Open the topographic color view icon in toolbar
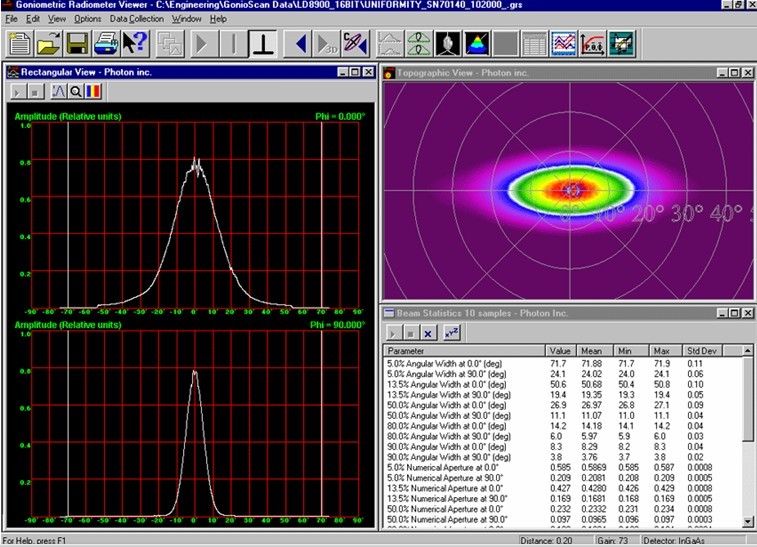Image resolution: width=757 pixels, height=547 pixels. [478, 43]
